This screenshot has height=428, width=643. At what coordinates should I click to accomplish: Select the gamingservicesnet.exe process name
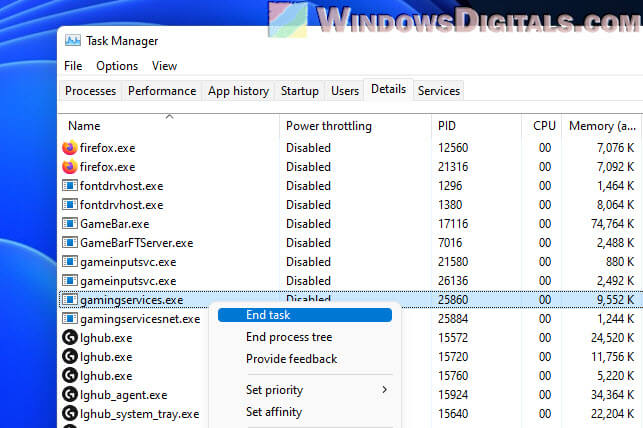pos(140,319)
